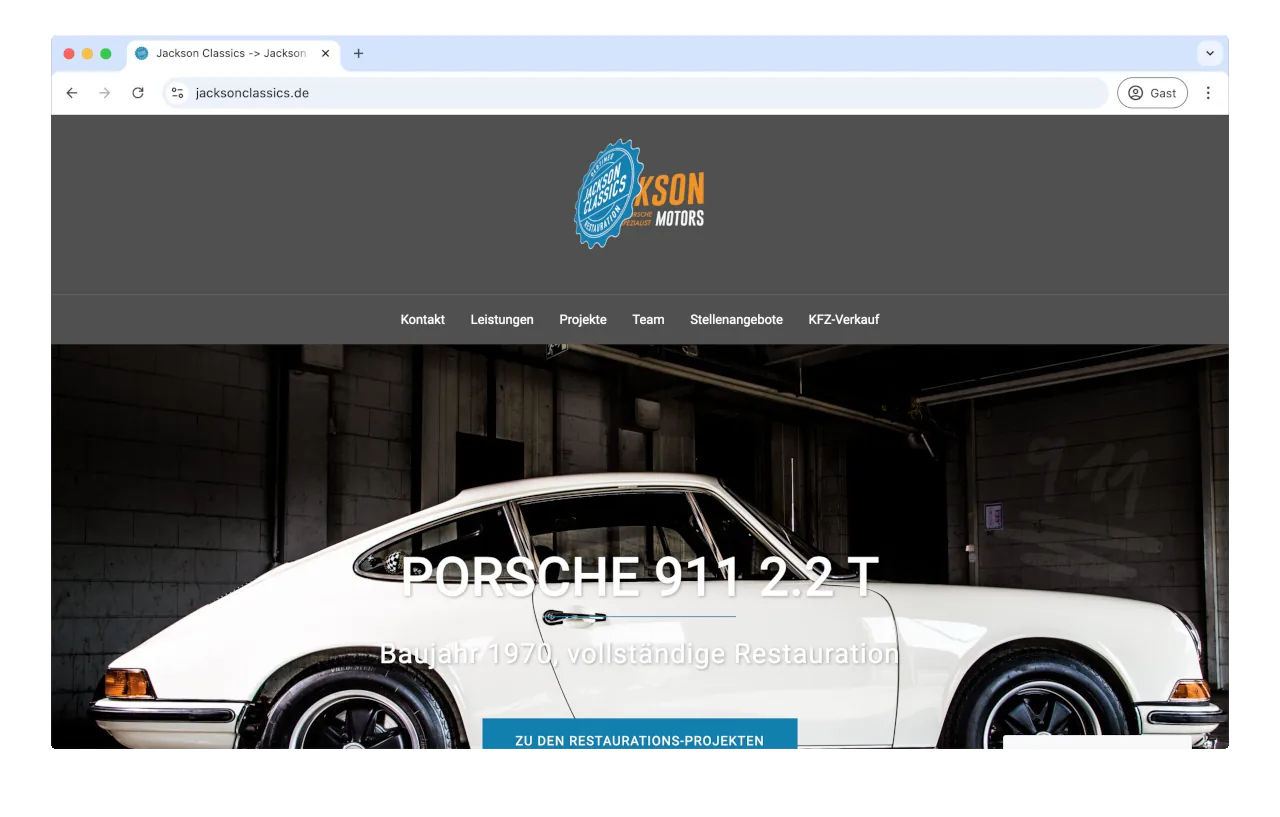Click the browser back arrow
The width and height of the screenshot is (1280, 817).
point(71,93)
